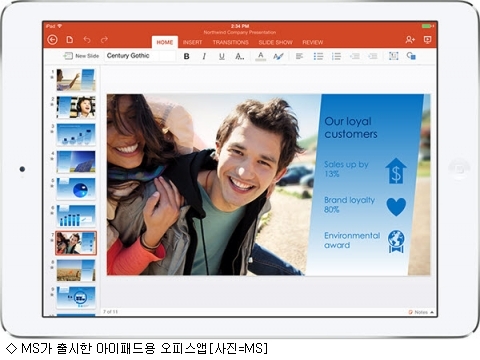Select slide 9 thumbnail
The image size is (480, 360).
coord(76,297)
